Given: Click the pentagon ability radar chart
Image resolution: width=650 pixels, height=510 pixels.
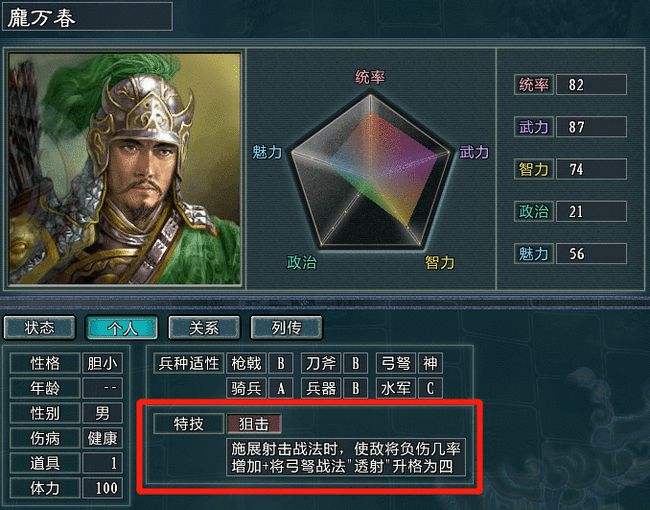Looking at the screenshot, I should pos(370,172).
